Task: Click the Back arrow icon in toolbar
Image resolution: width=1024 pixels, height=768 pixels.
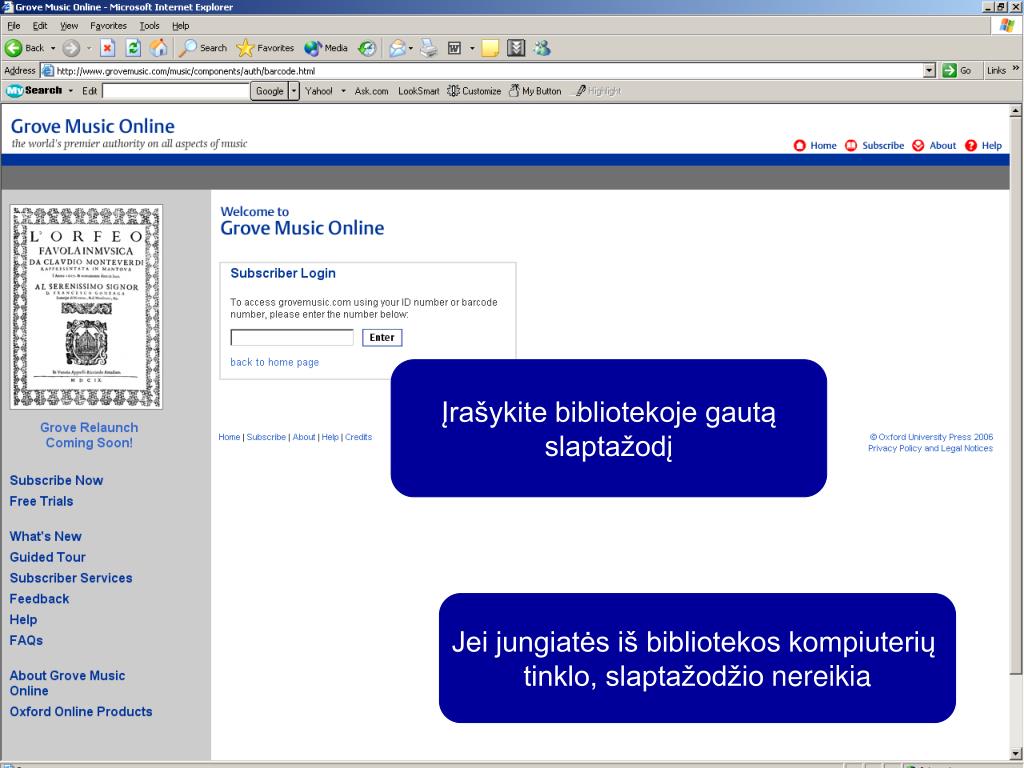Action: 13,48
